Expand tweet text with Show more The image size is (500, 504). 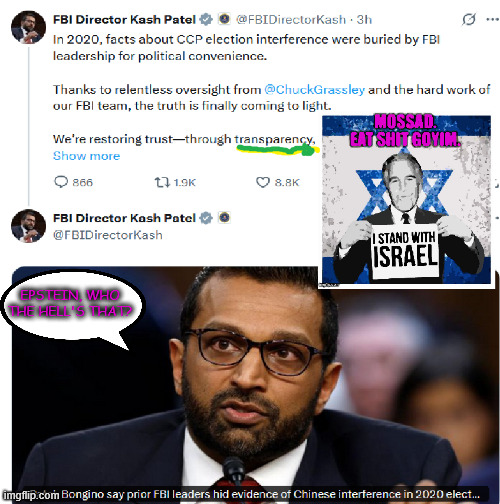(86, 156)
